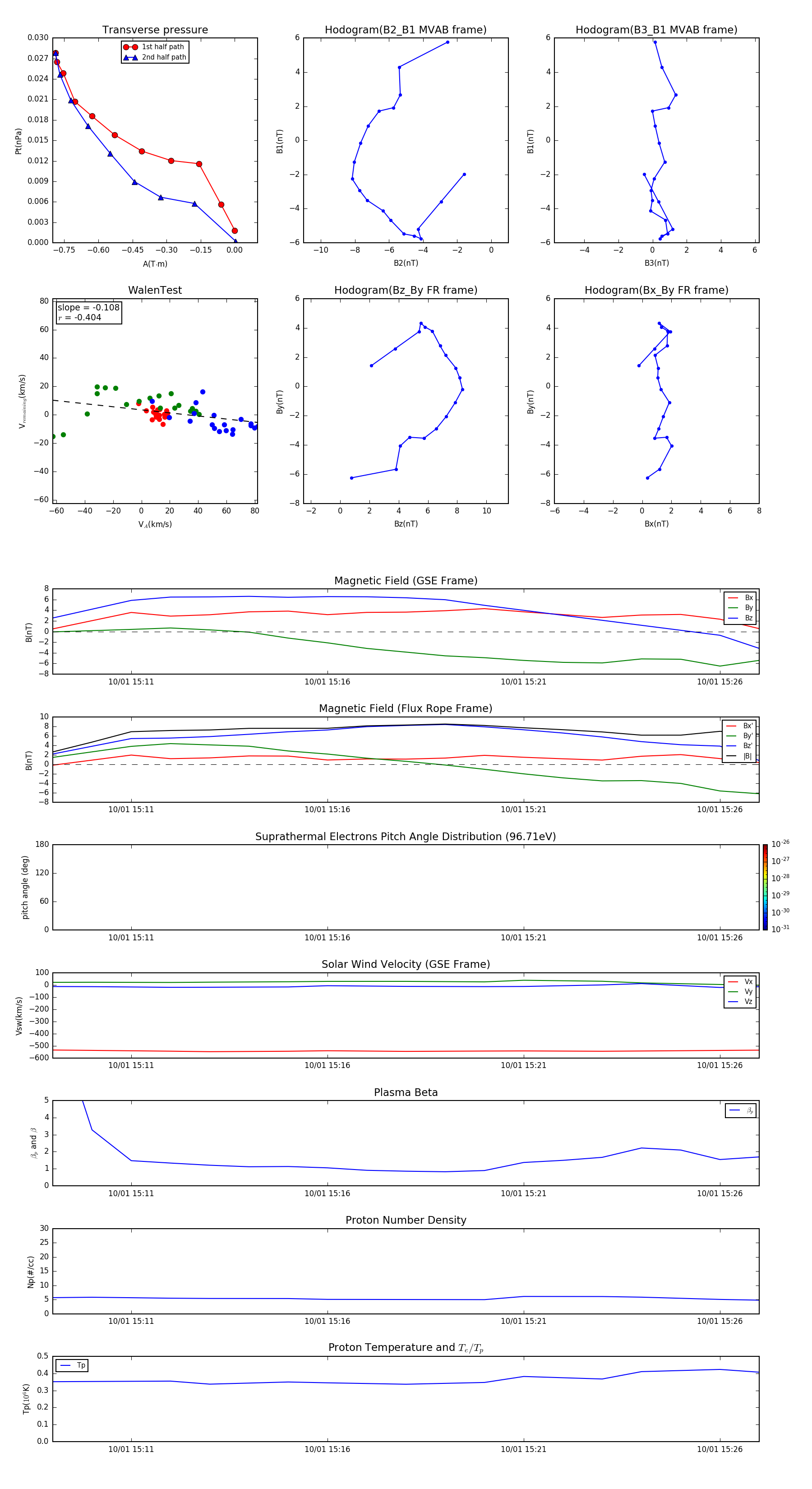Viewport: 812px width, 1489px height.
Task: Click the "Hodogram(B2_B1 MVAB frame)" title
Action: coord(406,30)
